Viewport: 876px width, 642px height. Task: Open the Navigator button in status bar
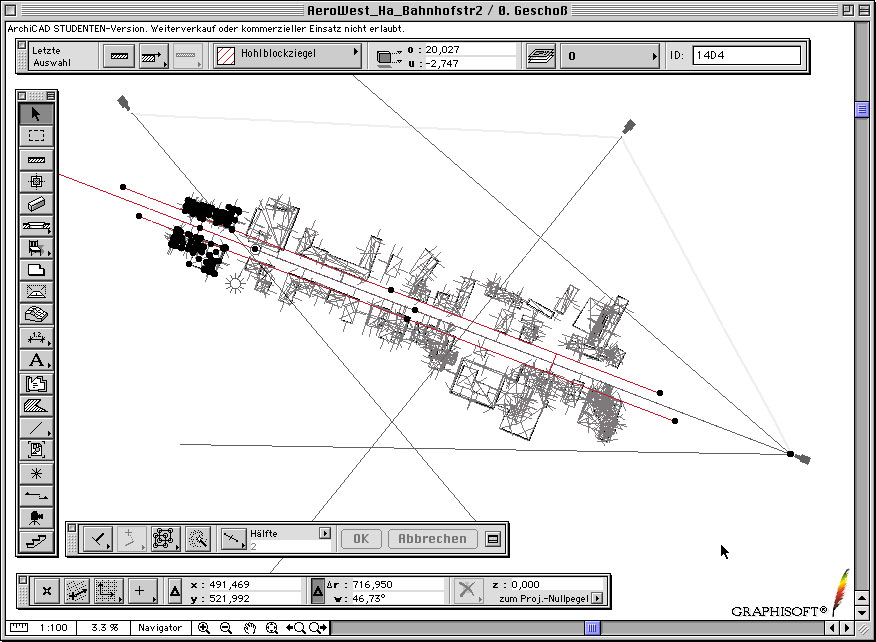160,628
